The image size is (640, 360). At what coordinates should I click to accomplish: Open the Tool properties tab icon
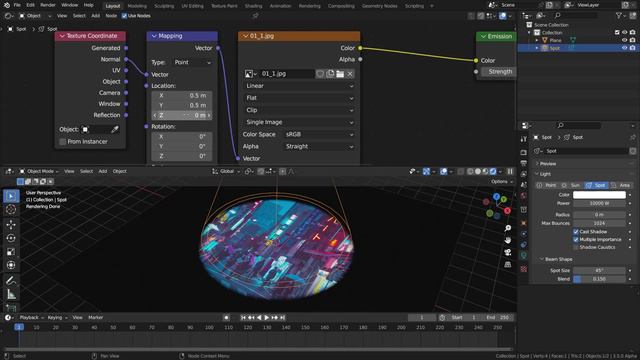click(524, 139)
